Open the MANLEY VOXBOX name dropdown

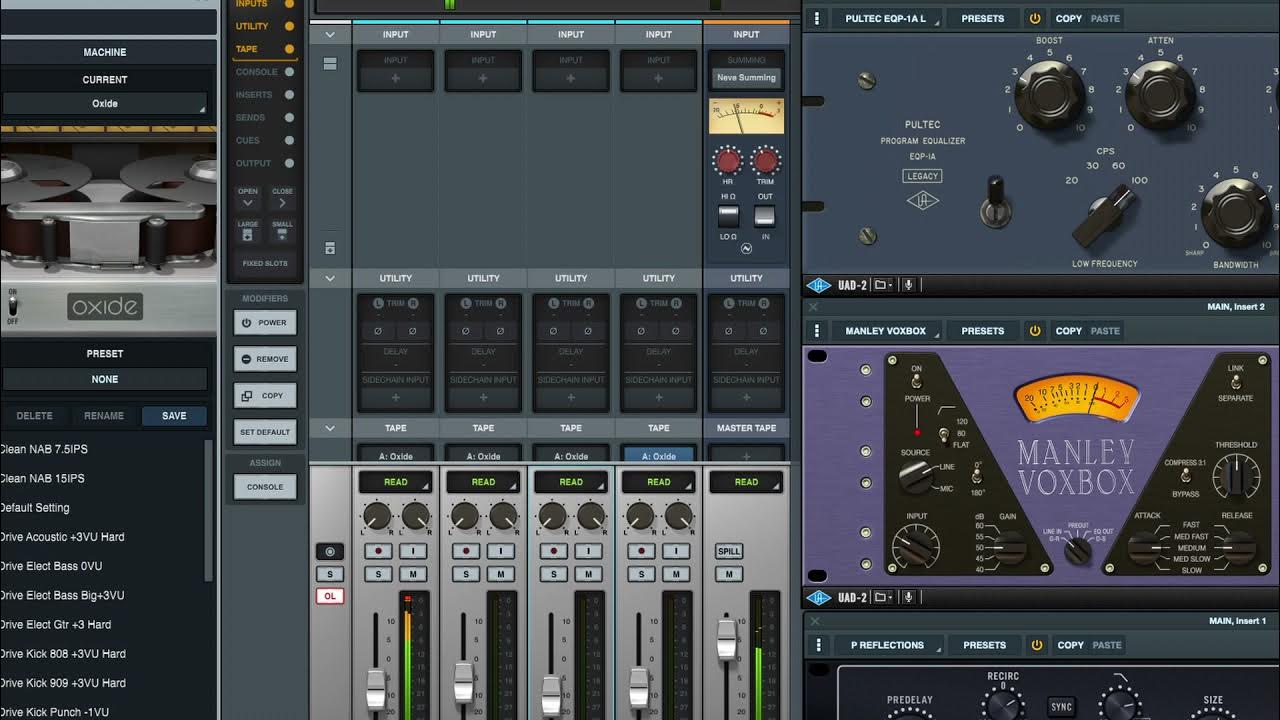point(886,330)
